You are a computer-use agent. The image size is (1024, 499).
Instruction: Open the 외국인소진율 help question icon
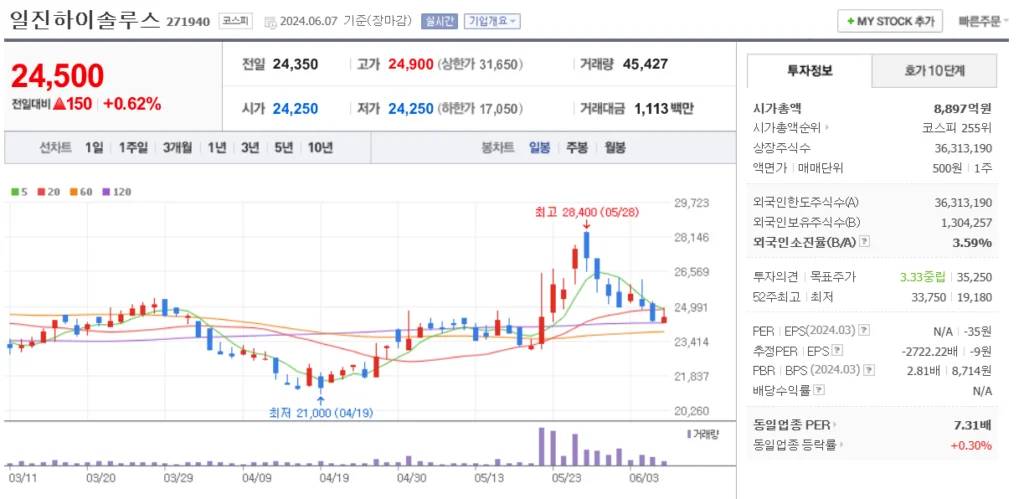click(x=865, y=242)
